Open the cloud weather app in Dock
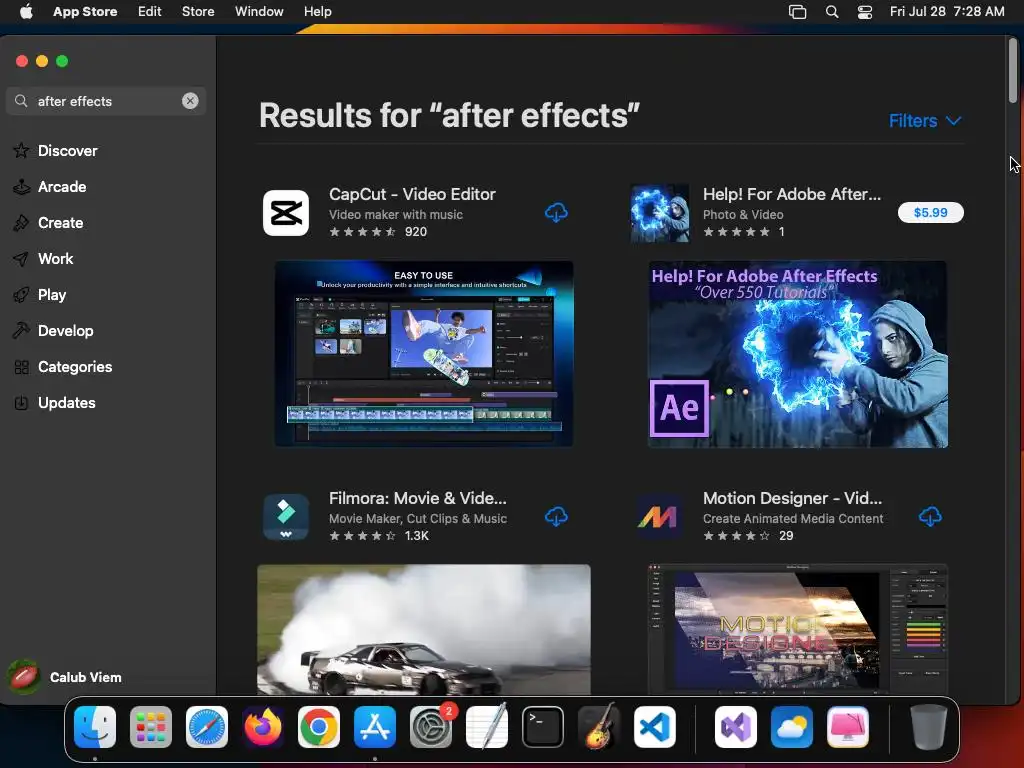The height and width of the screenshot is (768, 1024). click(792, 727)
